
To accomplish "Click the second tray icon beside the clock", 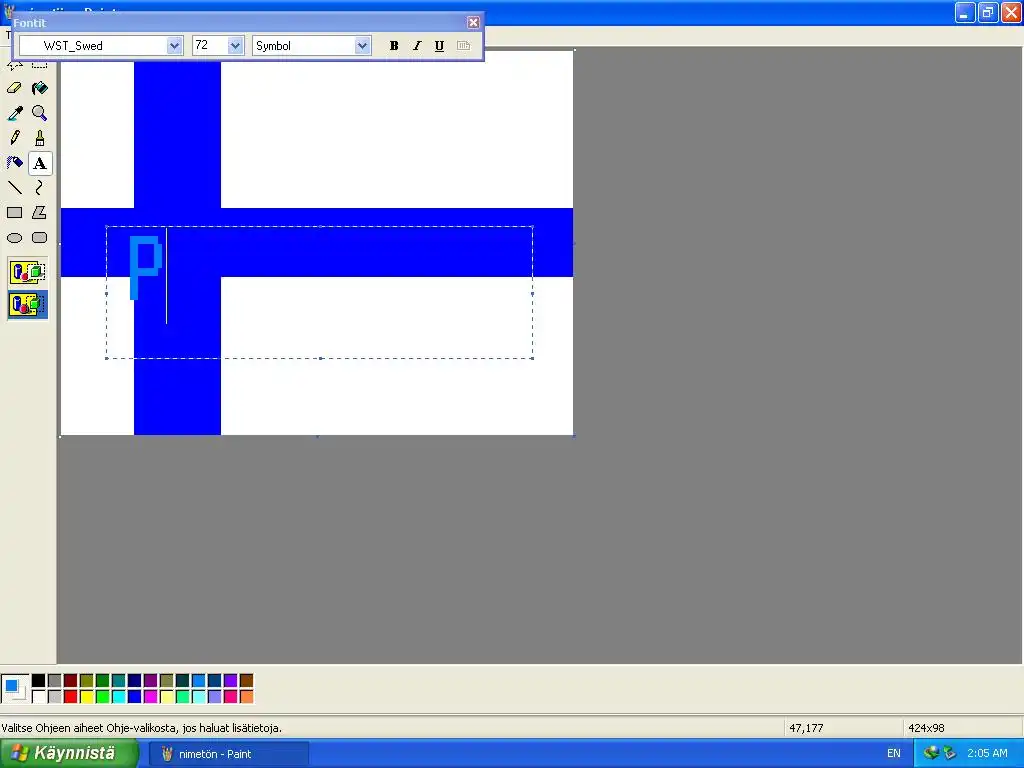I will [x=949, y=753].
